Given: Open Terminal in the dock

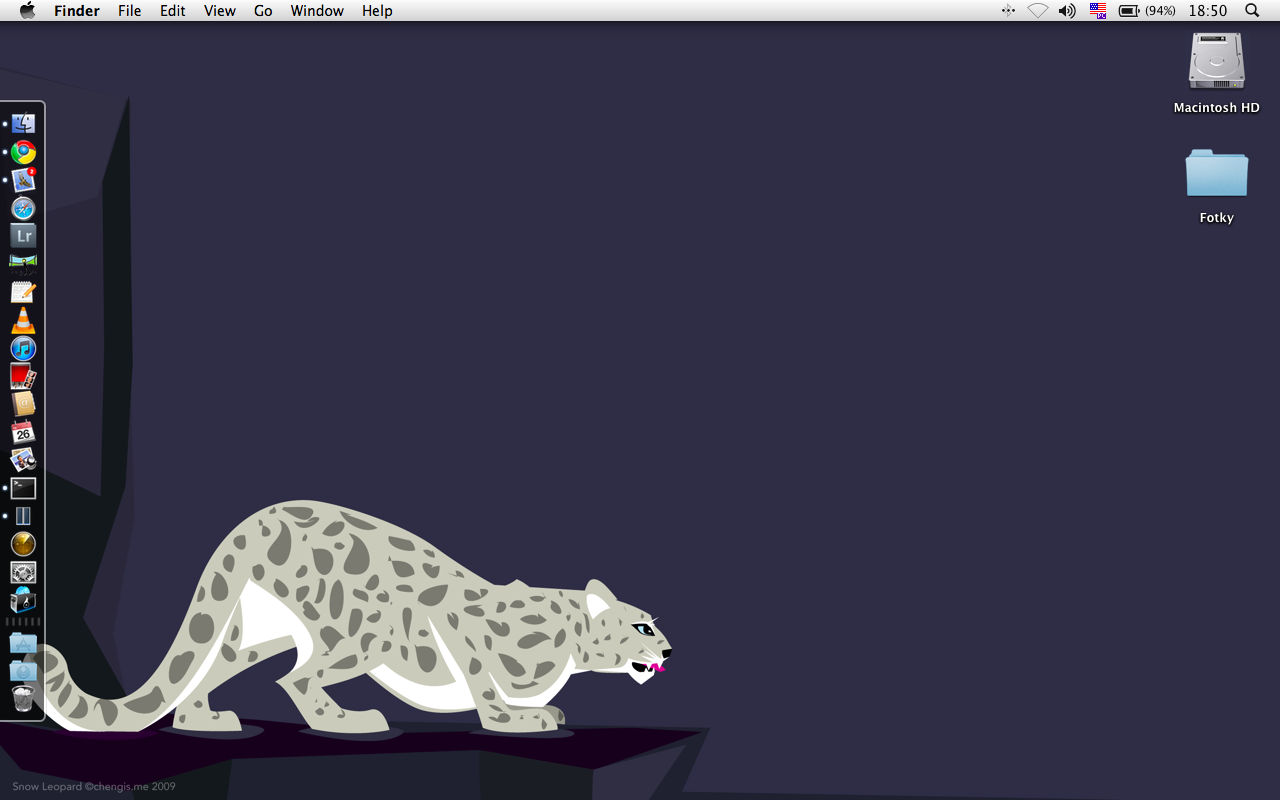Looking at the screenshot, I should (x=23, y=488).
